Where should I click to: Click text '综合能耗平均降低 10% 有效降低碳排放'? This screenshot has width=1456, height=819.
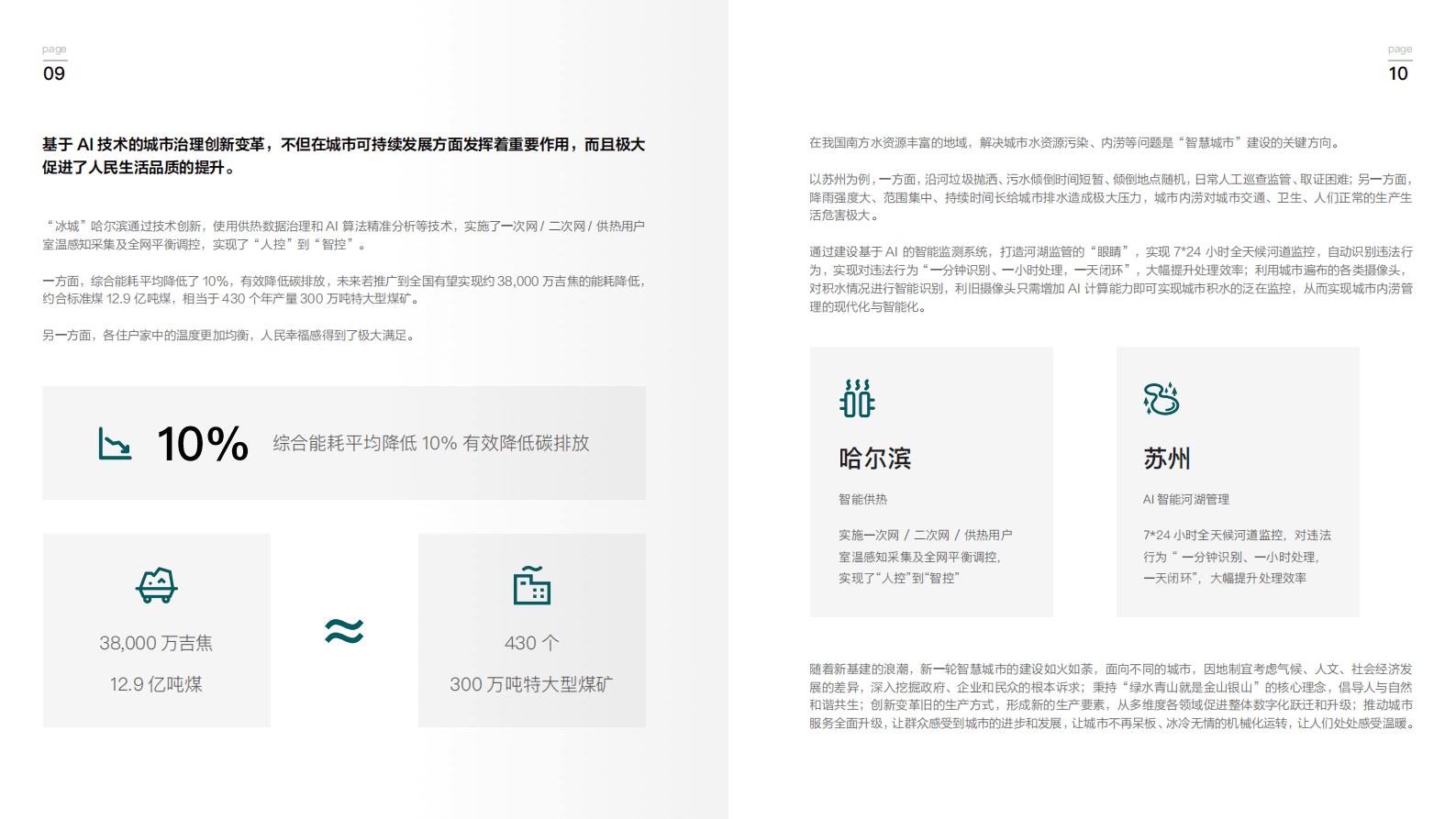[x=431, y=443]
